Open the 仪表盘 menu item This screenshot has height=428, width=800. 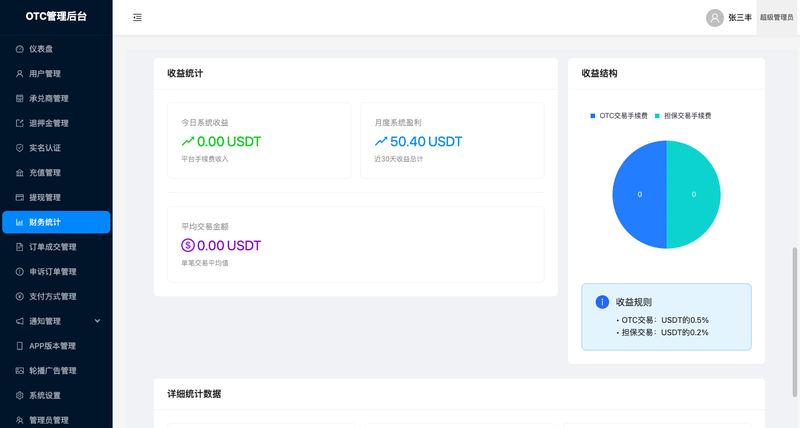coord(56,49)
